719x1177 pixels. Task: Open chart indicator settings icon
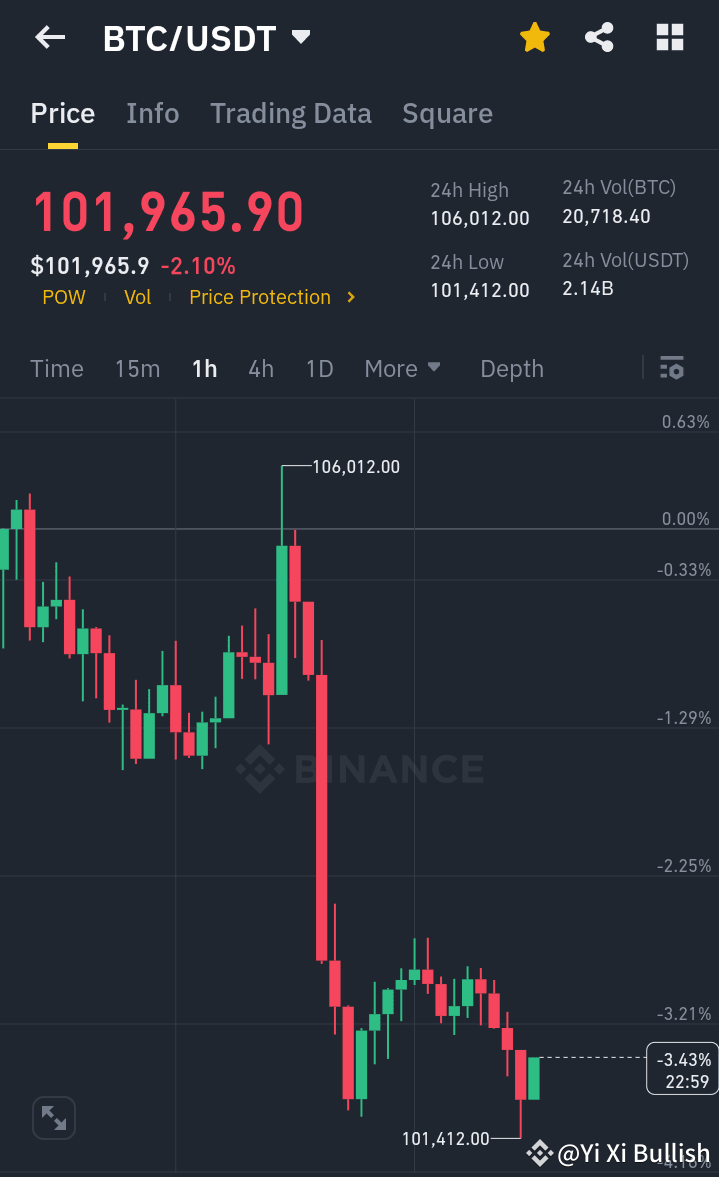[671, 368]
